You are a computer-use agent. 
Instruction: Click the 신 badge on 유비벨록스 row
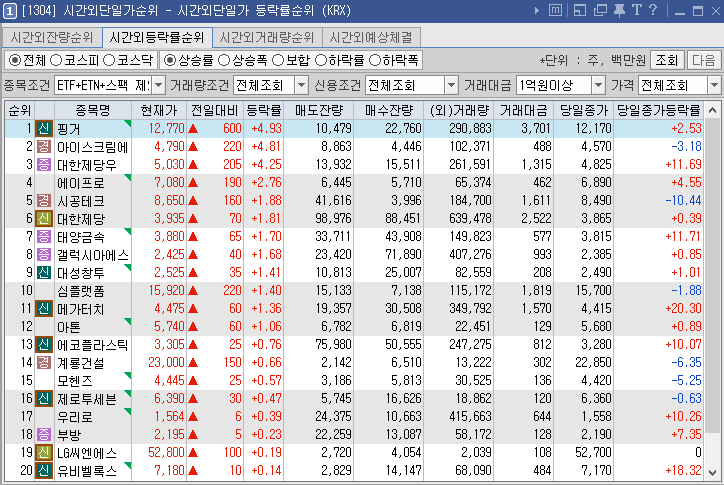(x=44, y=471)
